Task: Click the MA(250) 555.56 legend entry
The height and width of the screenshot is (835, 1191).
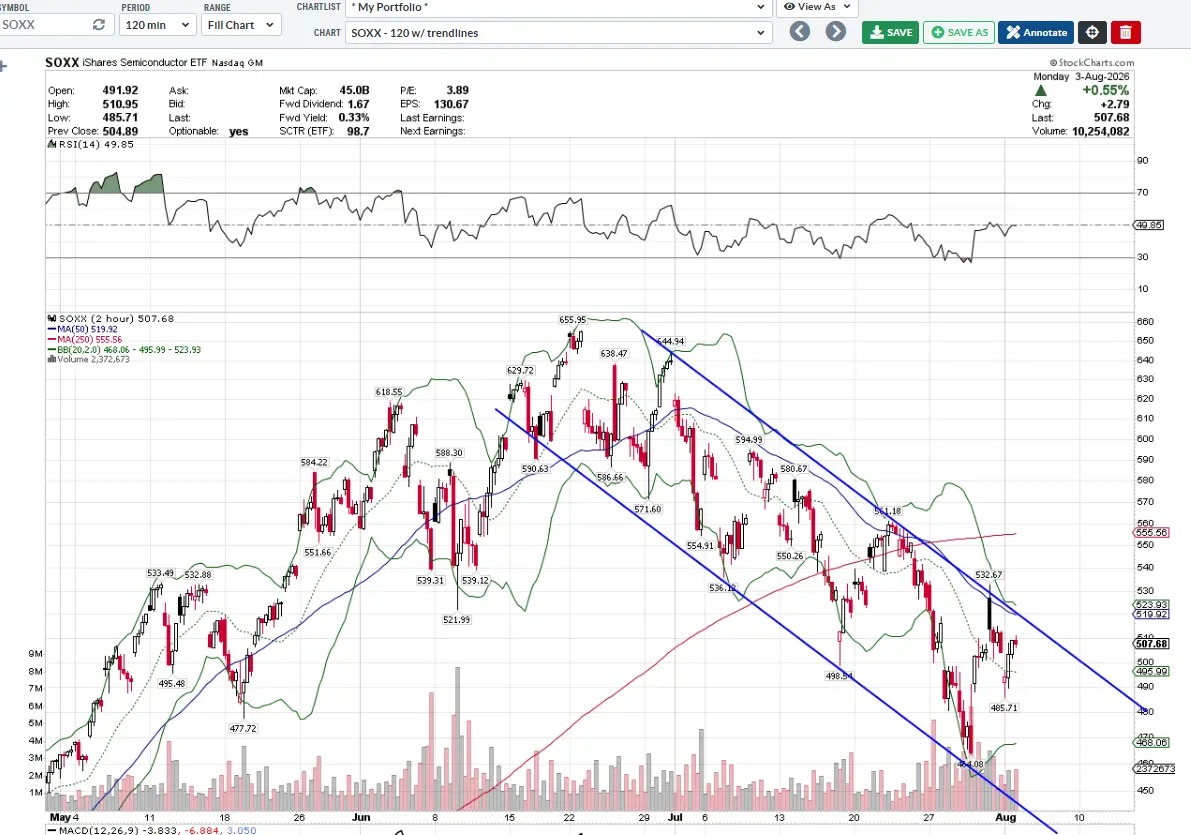Action: tap(84, 339)
